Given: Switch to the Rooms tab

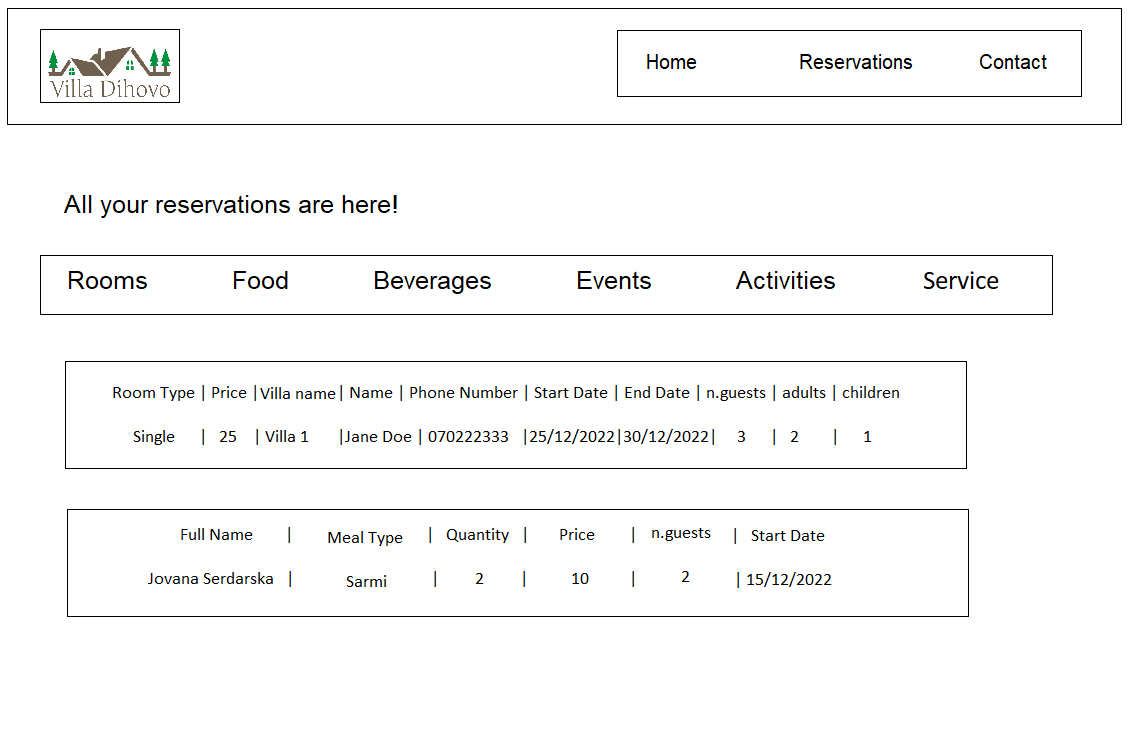Looking at the screenshot, I should [107, 281].
